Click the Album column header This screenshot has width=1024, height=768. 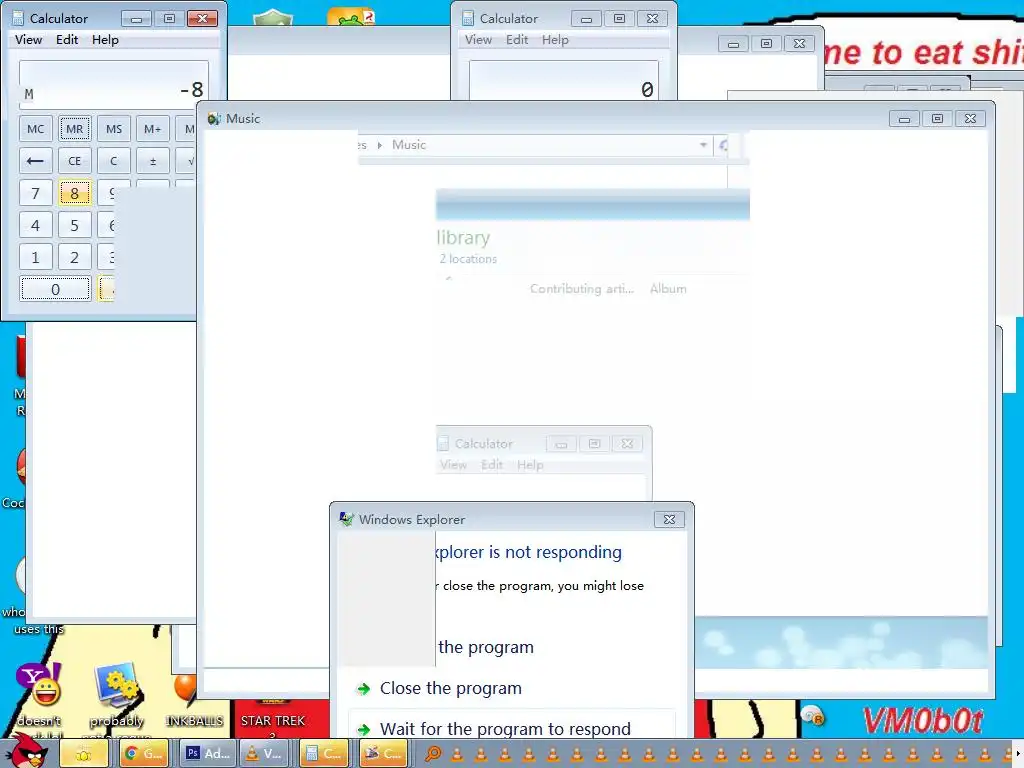667,289
